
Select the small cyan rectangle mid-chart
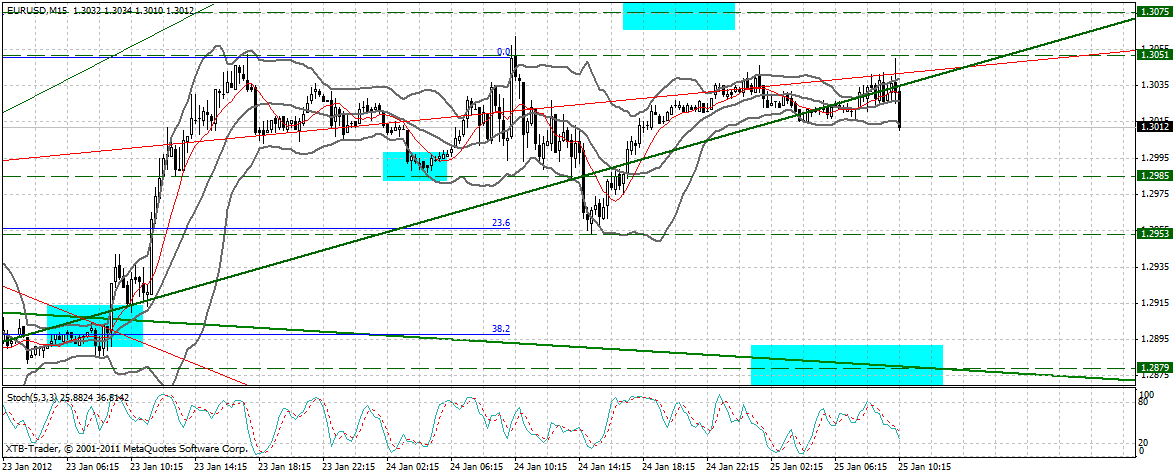(414, 166)
